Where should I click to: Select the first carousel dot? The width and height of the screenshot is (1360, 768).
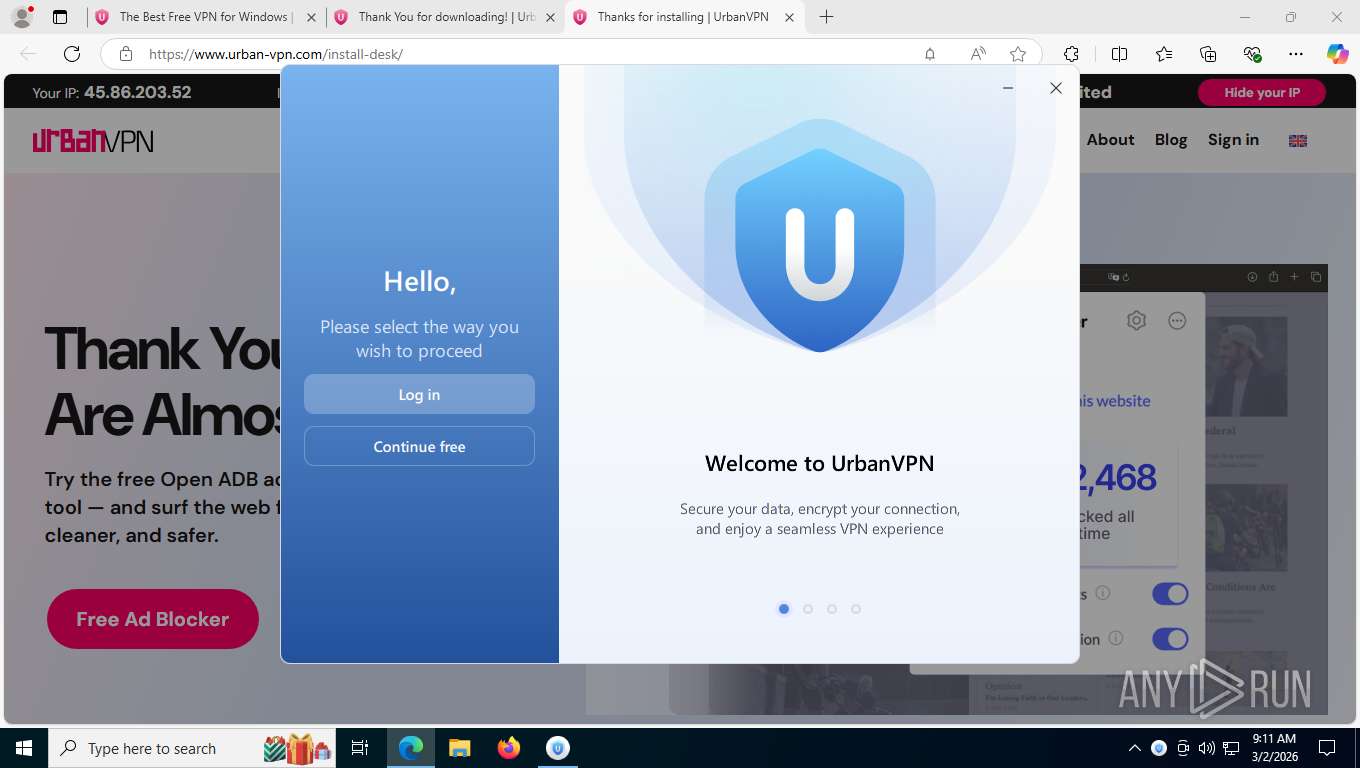(x=783, y=609)
